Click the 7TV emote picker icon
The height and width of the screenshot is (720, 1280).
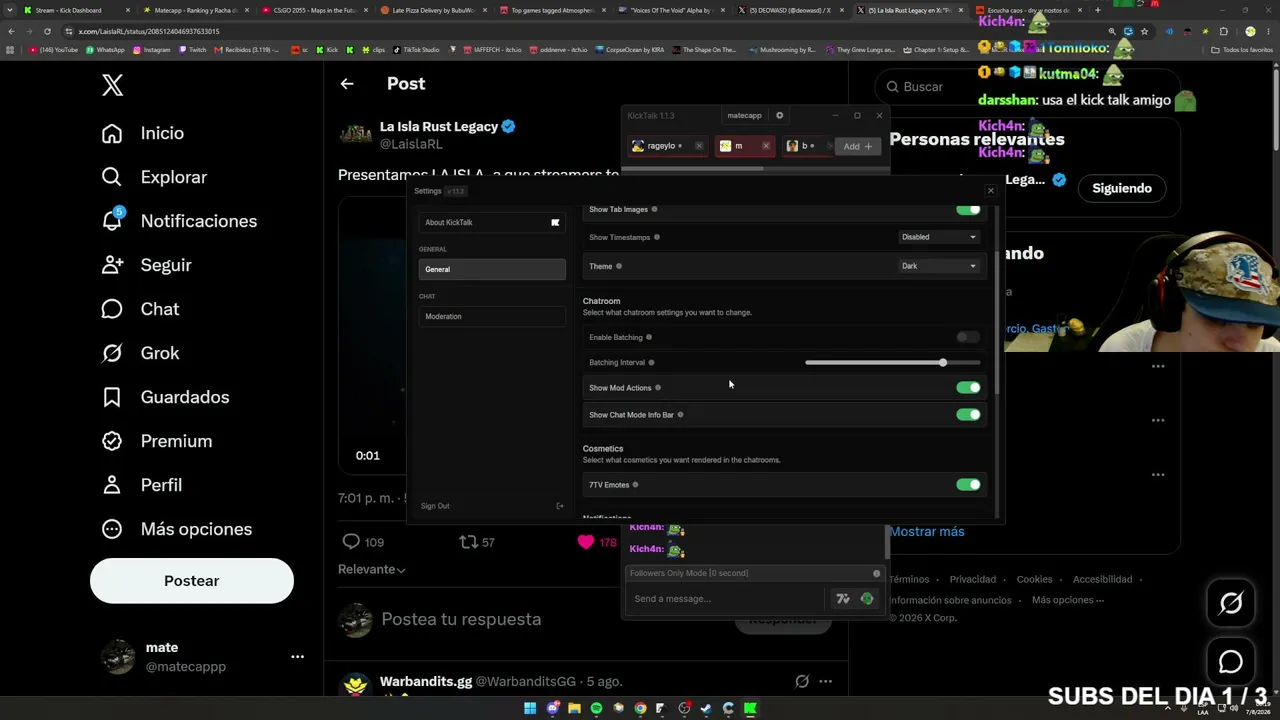pyautogui.click(x=843, y=599)
